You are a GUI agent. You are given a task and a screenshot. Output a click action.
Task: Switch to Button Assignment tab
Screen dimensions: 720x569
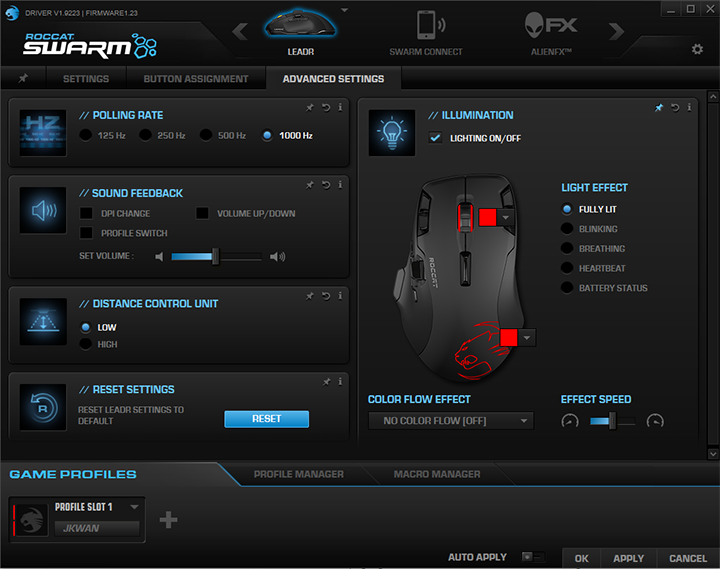195,78
